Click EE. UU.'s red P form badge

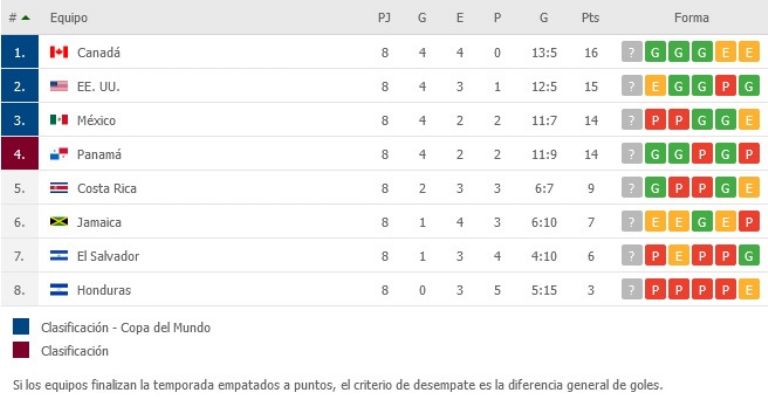[x=725, y=86]
